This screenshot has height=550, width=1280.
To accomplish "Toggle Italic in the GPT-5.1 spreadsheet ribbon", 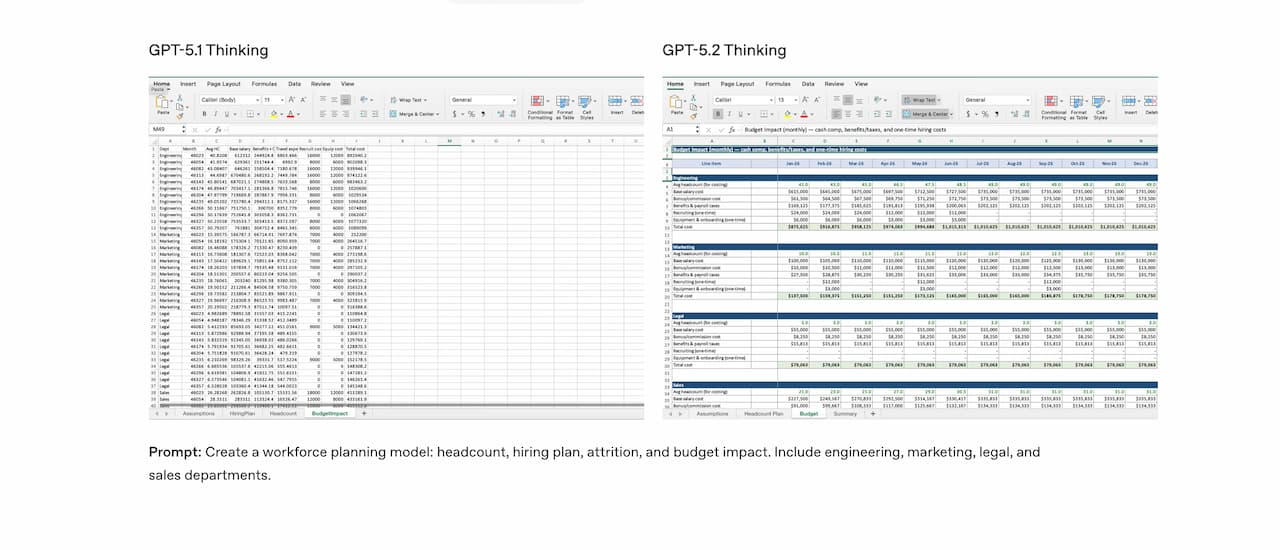I will click(215, 114).
